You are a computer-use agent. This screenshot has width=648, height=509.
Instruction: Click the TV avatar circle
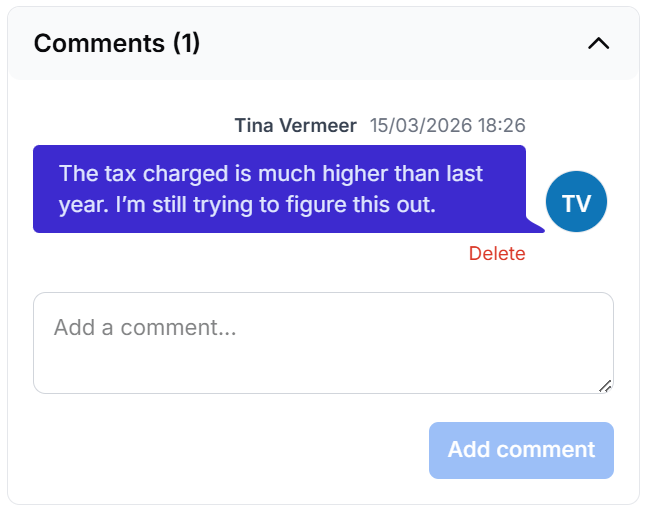click(x=576, y=203)
